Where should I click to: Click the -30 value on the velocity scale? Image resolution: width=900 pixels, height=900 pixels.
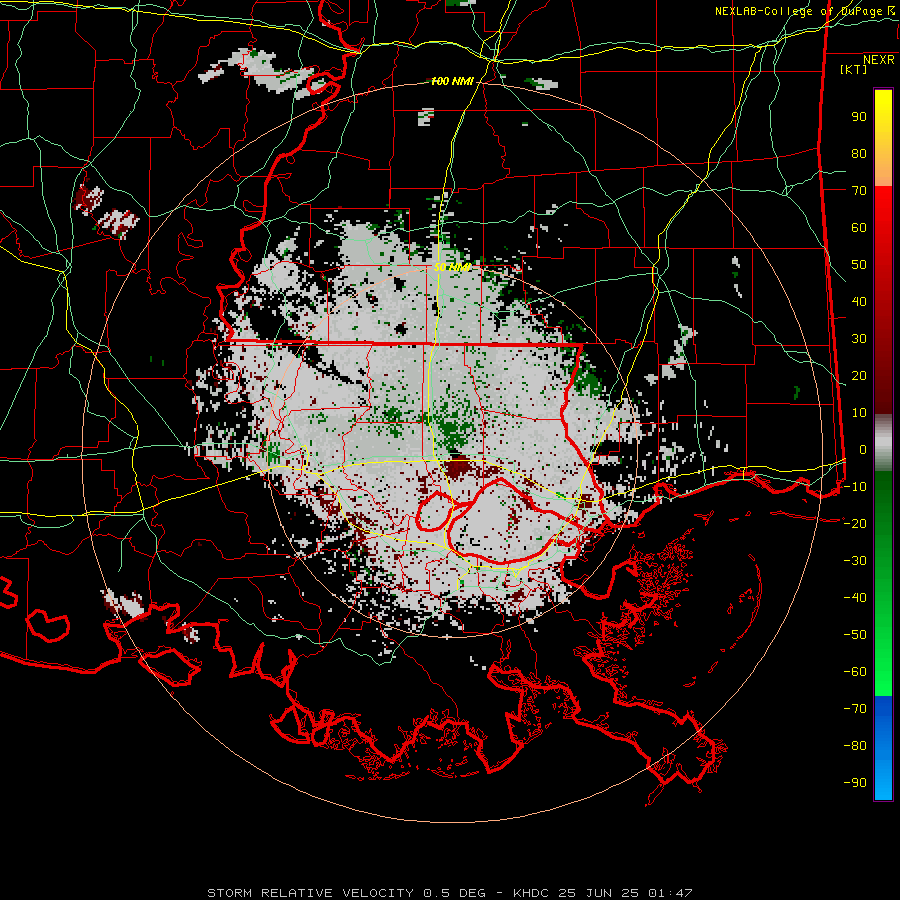[855, 561]
